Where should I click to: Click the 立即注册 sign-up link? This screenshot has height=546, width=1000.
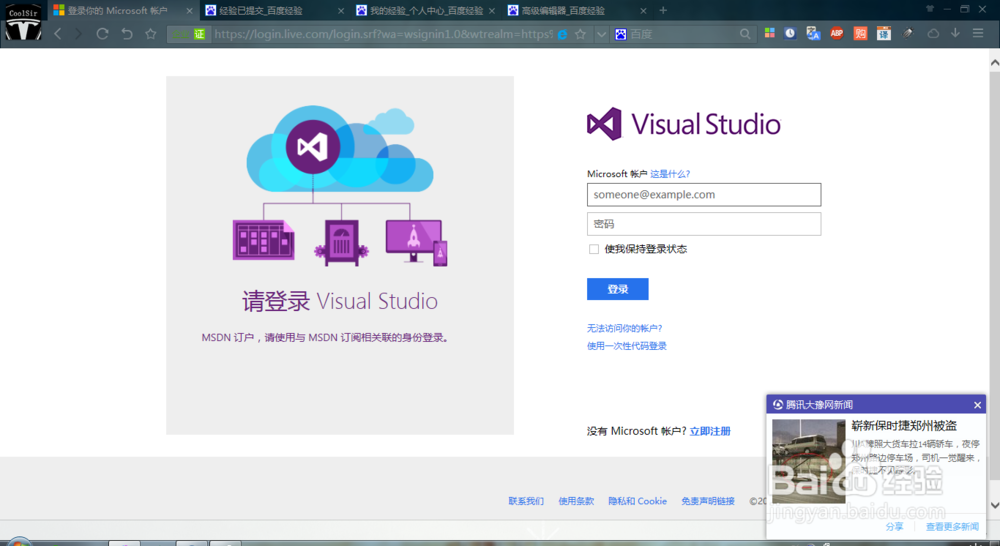pos(710,431)
